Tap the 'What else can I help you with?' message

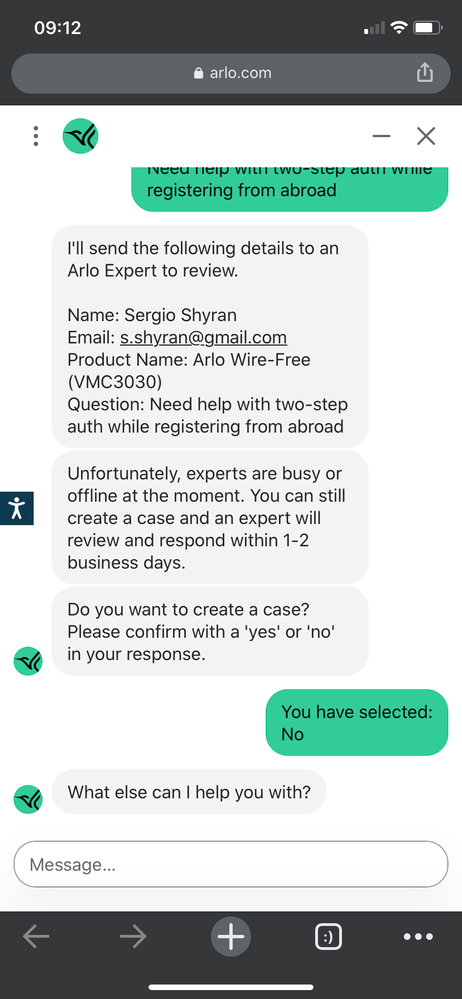189,792
